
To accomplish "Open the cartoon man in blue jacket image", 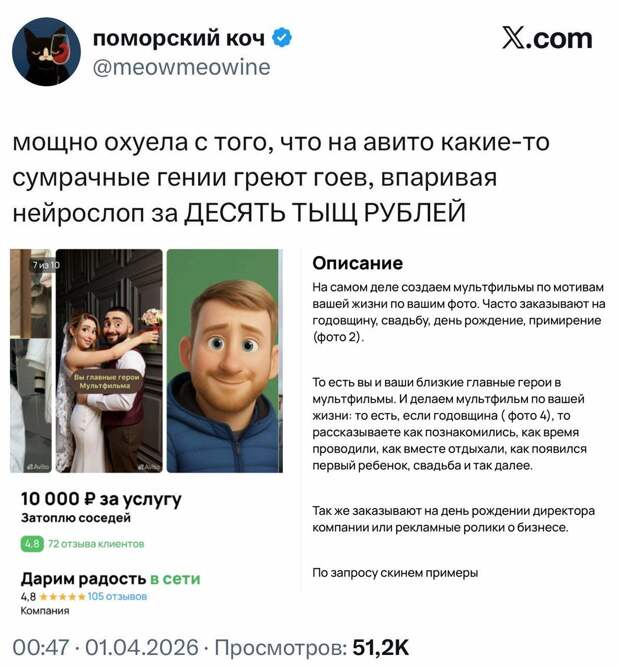I will click(x=225, y=361).
